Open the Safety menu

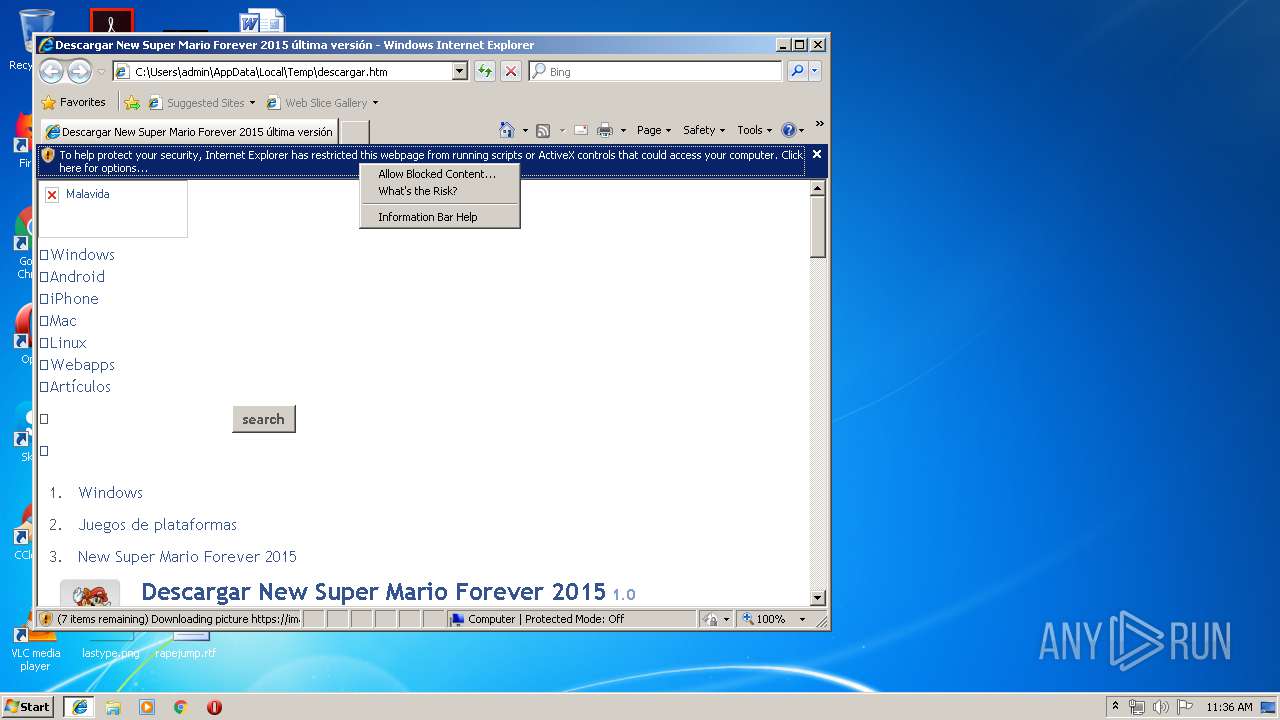704,130
